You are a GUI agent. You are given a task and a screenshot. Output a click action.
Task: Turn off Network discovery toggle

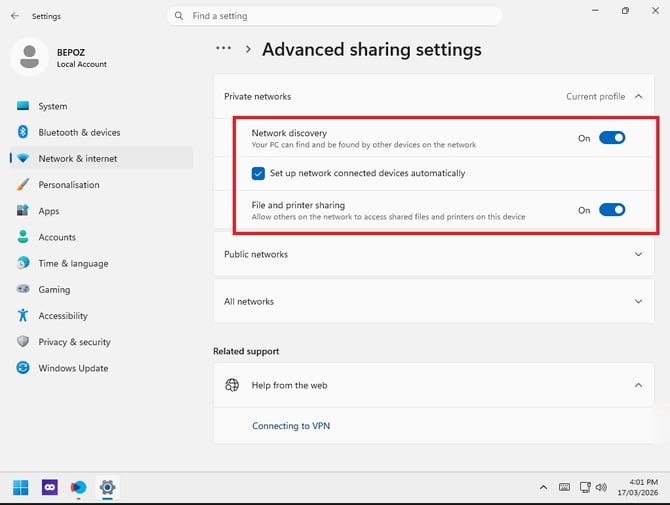tap(612, 138)
